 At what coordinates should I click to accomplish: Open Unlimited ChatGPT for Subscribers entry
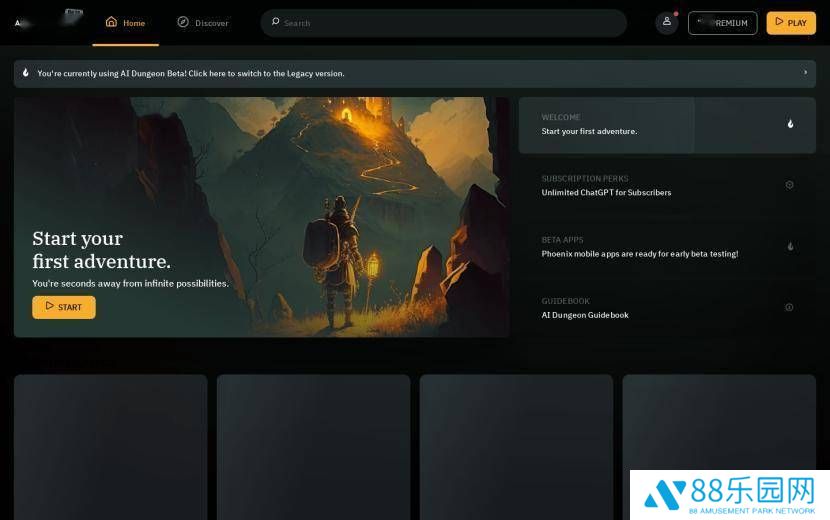pyautogui.click(x=606, y=192)
